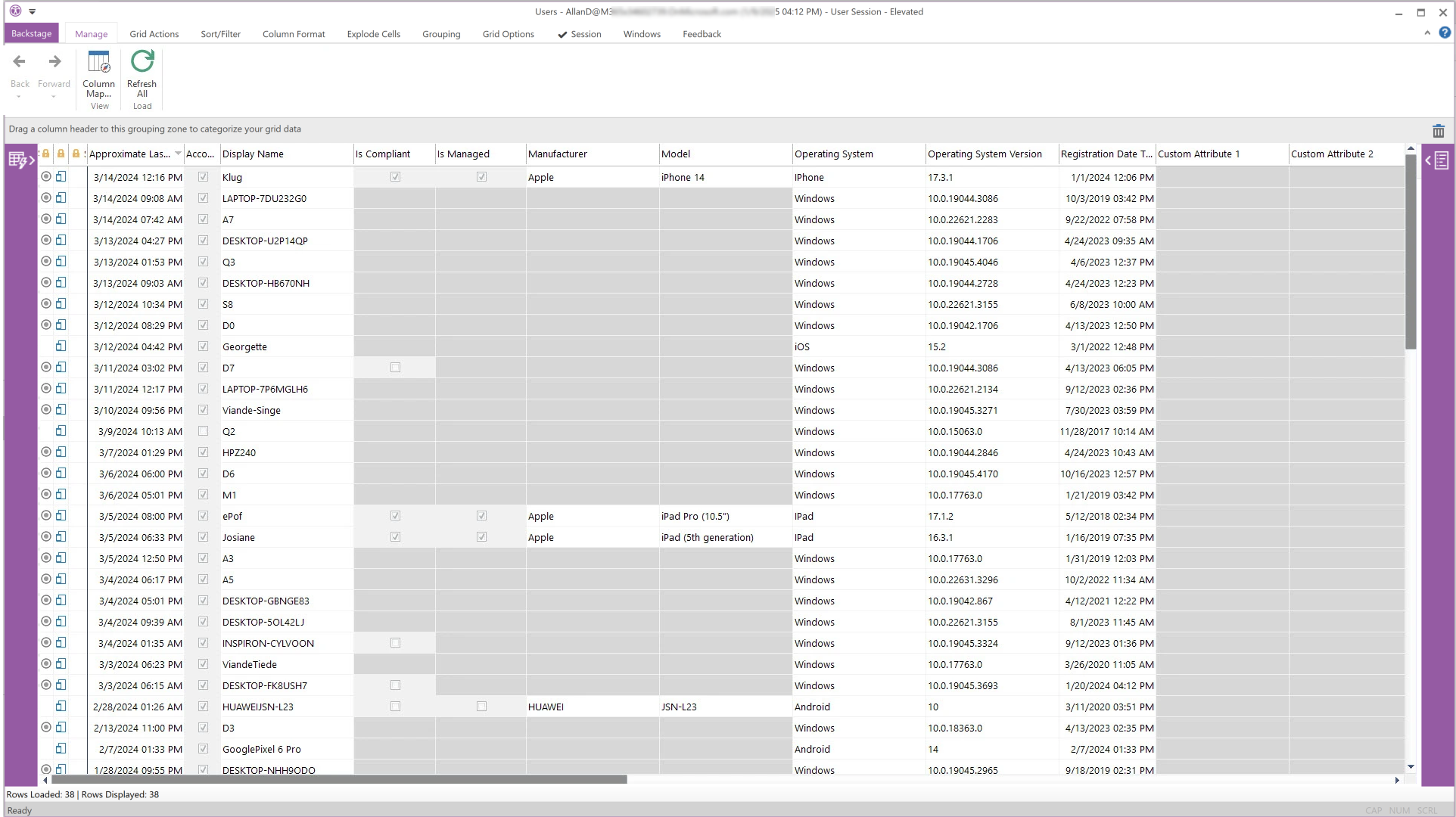Toggle Account Enabled checkbox for Q2 row
The height and width of the screenshot is (817, 1456).
(203, 431)
